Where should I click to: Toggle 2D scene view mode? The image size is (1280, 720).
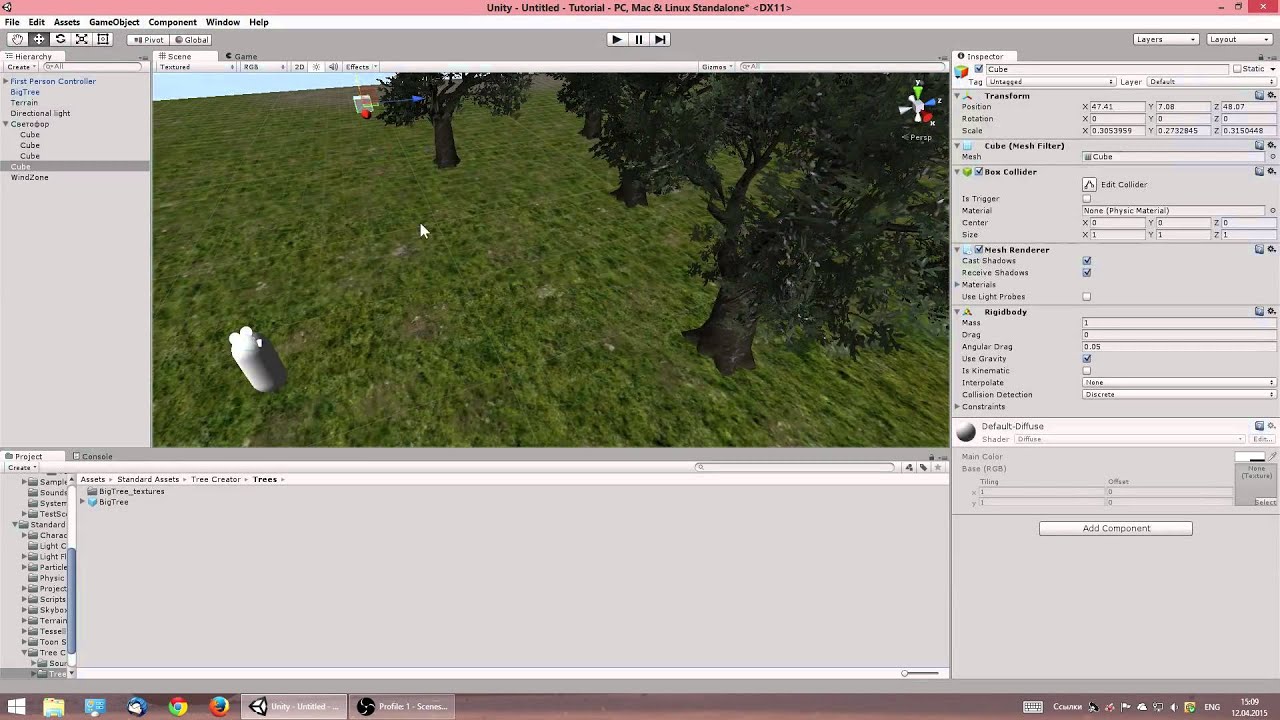pos(299,67)
